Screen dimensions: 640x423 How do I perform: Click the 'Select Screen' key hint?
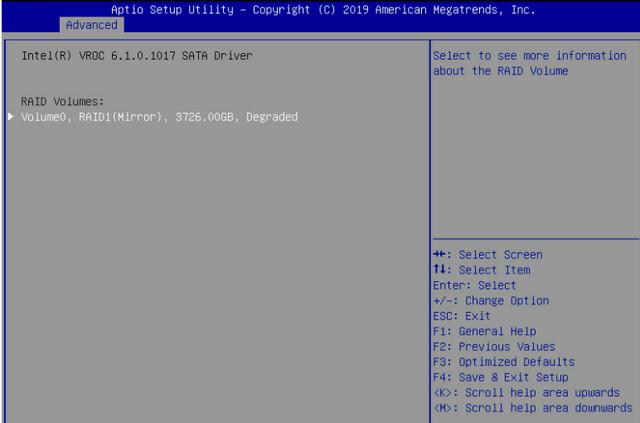(488, 255)
